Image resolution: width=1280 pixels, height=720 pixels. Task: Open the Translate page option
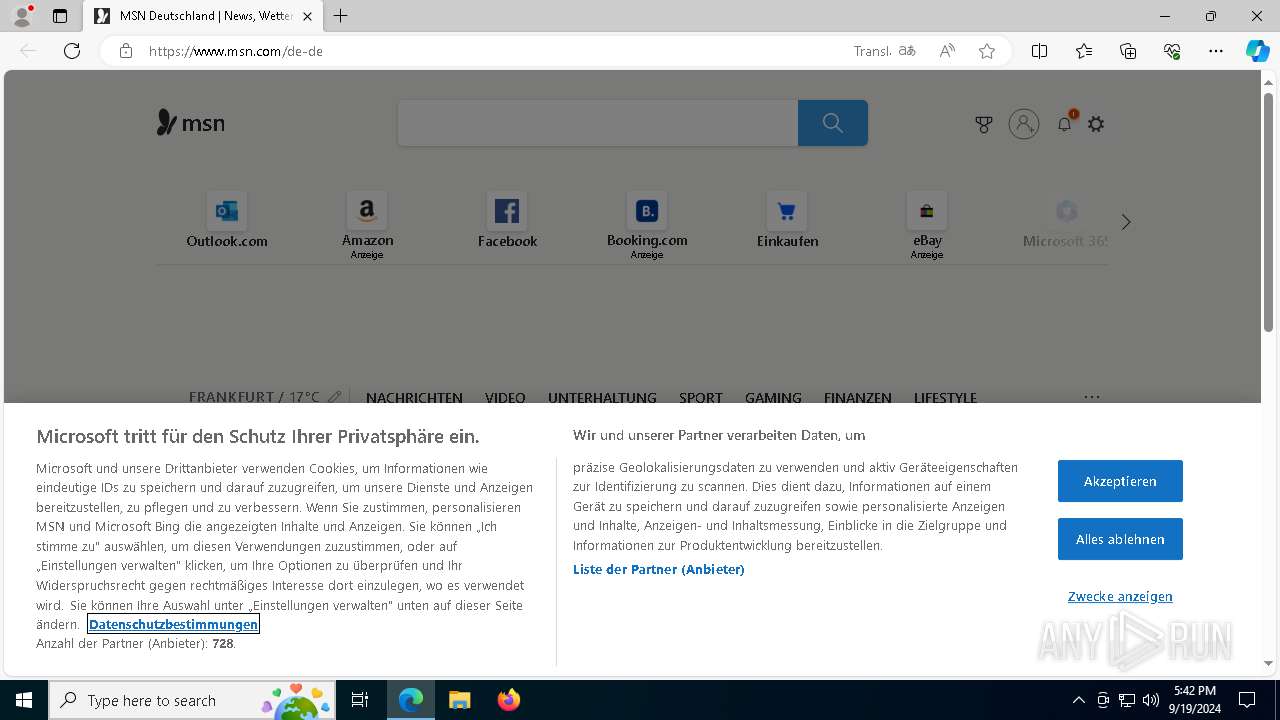point(885,51)
